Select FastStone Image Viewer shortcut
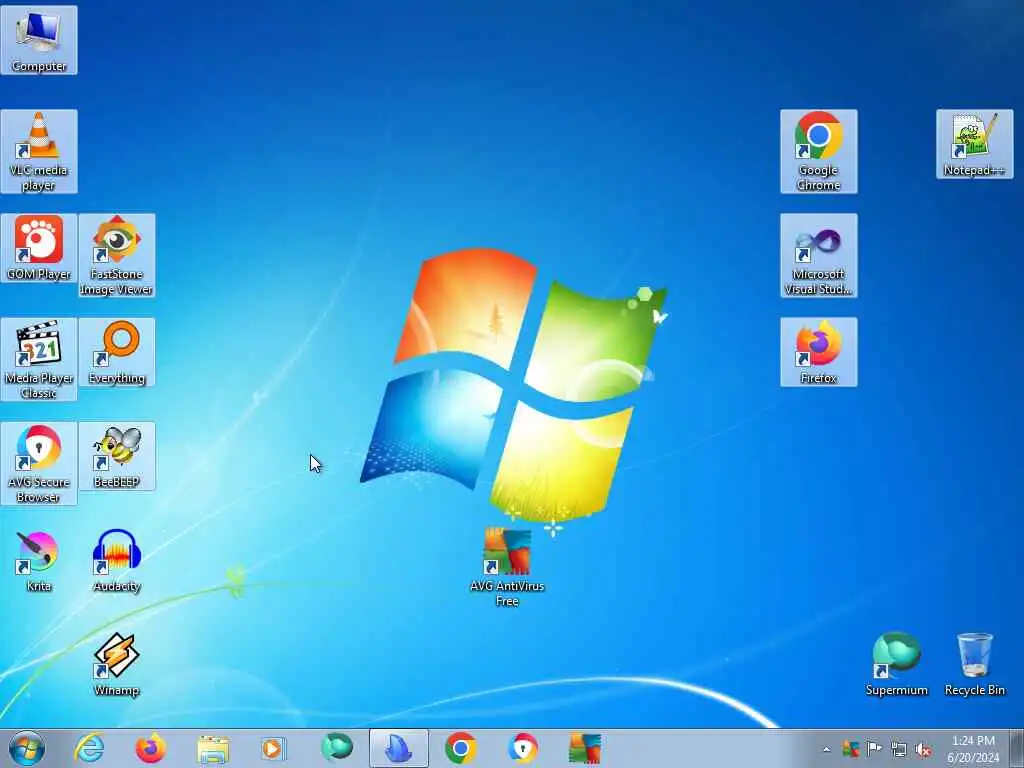 [117, 255]
